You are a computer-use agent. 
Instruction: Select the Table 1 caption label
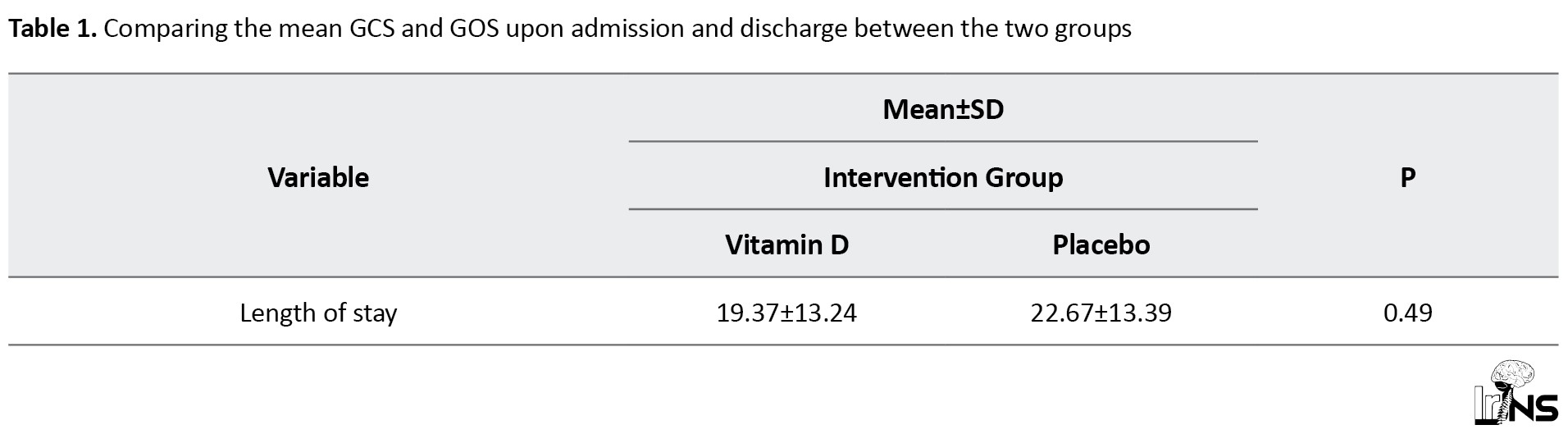click(53, 29)
